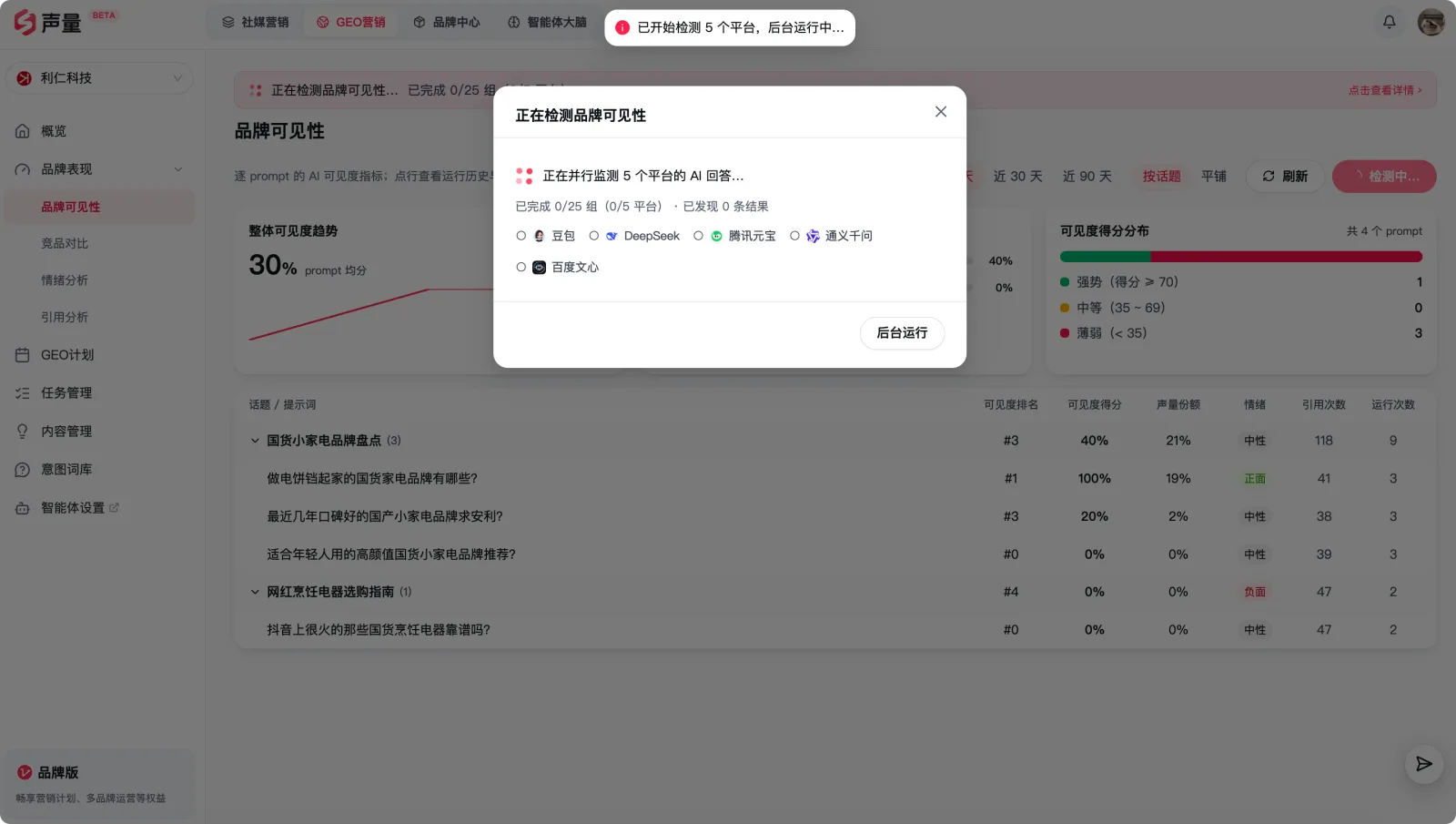Open 任务管理 list icon item
Viewport: 1456px width, 824px height.
click(99, 393)
